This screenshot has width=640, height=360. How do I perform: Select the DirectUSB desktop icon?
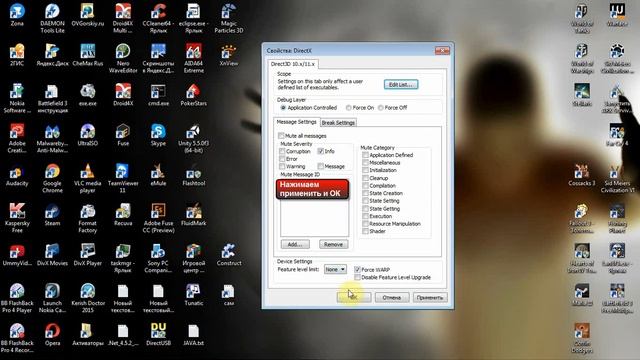pyautogui.click(x=158, y=335)
